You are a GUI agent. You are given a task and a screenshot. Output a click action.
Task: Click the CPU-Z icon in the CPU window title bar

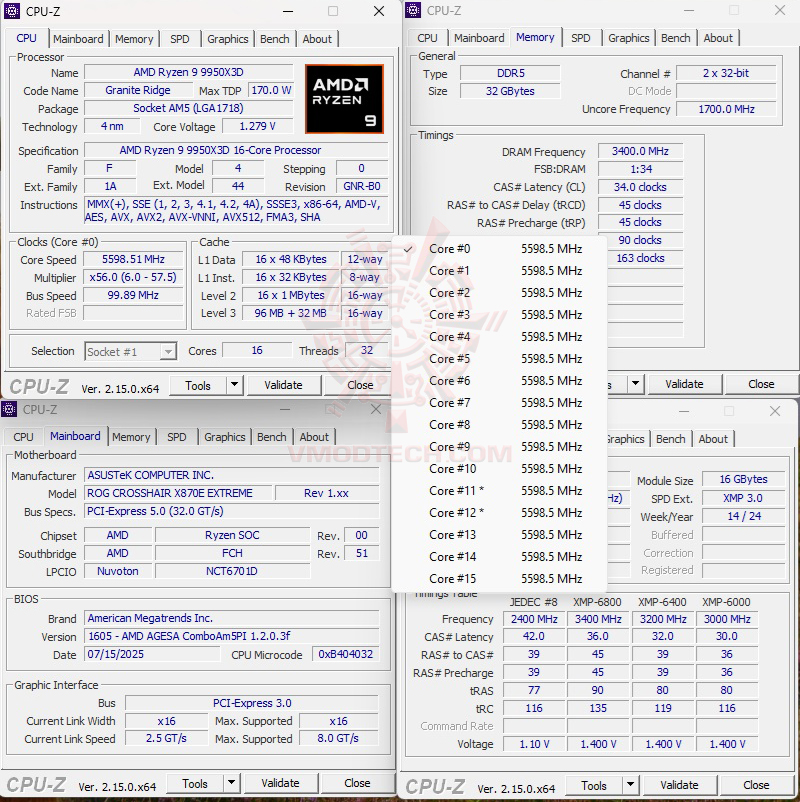coord(10,12)
